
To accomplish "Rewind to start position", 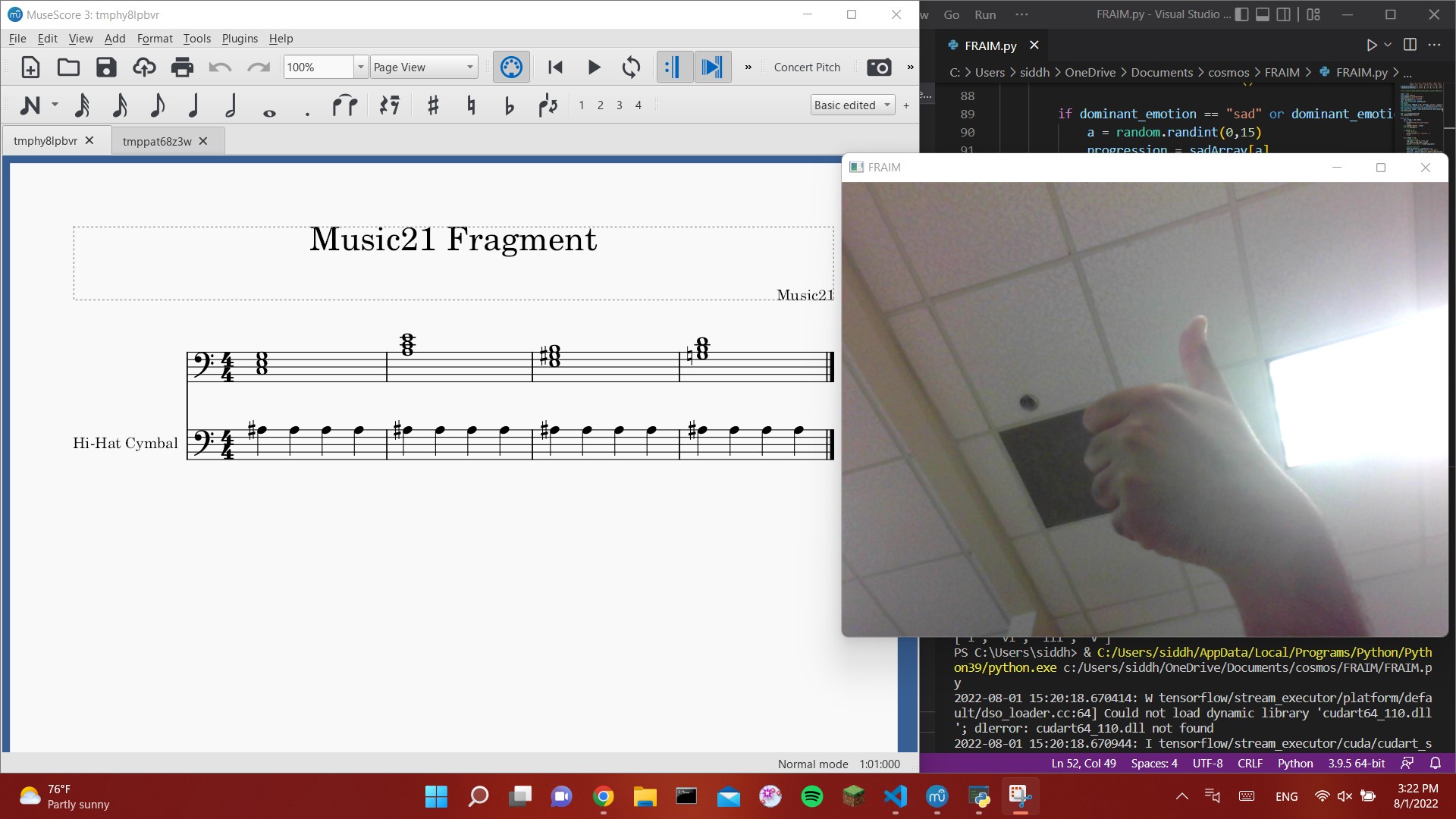I will pos(555,67).
